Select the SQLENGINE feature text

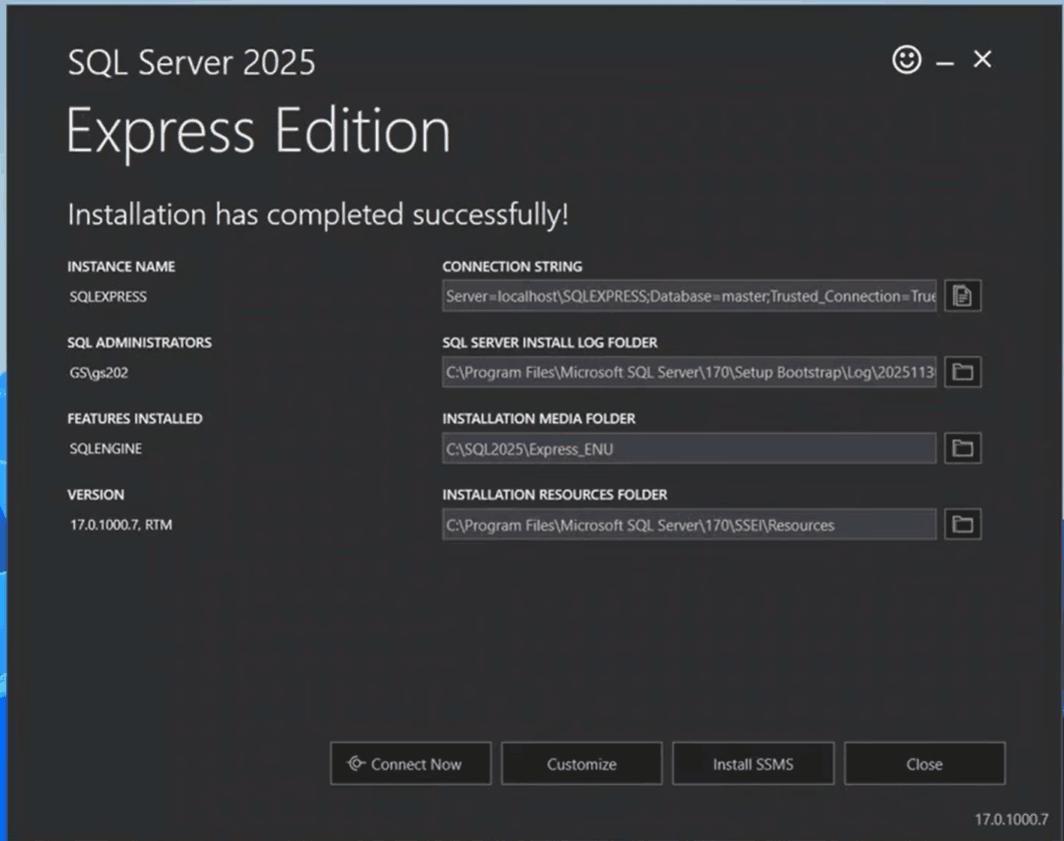click(106, 449)
